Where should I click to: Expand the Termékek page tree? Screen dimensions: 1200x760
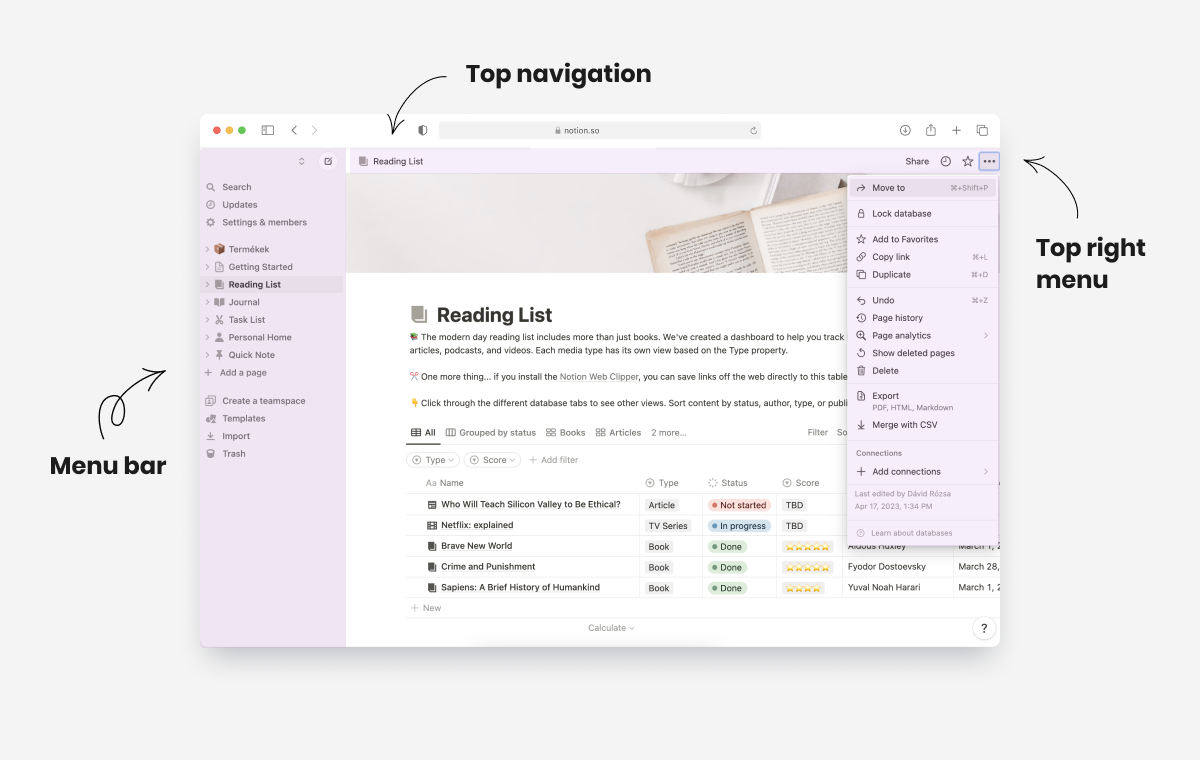[208, 249]
